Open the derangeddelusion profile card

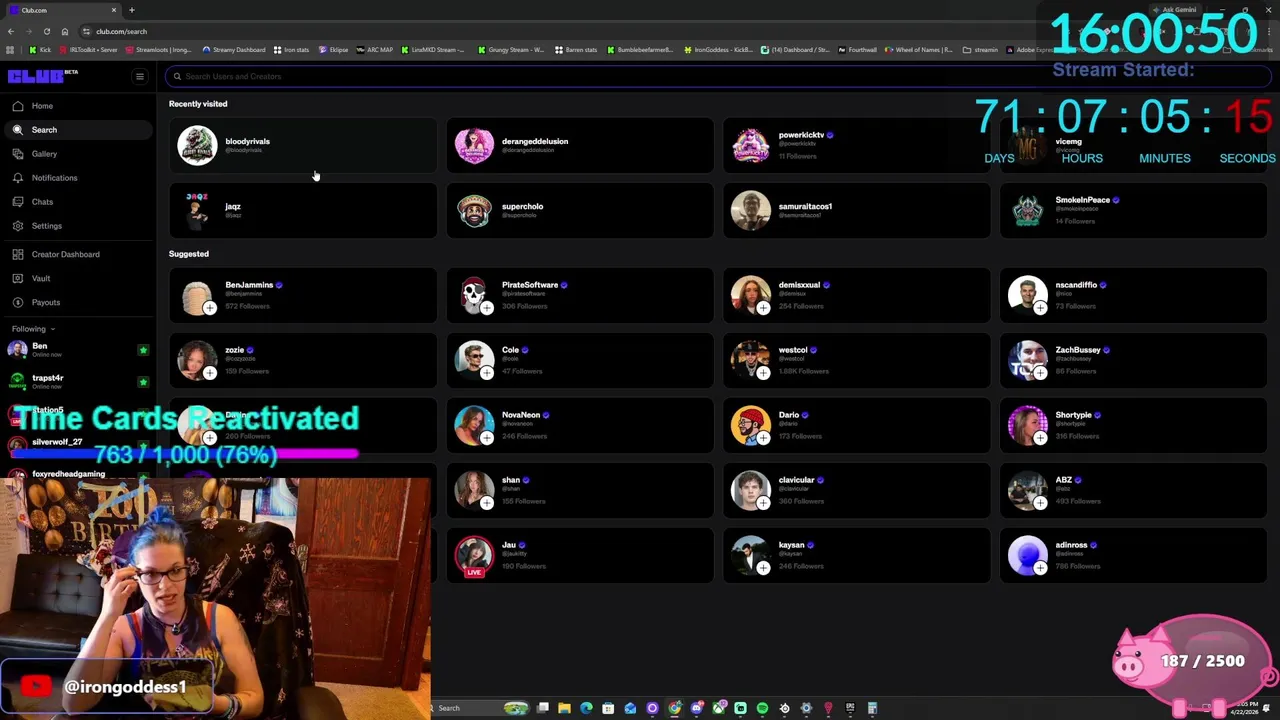point(580,146)
